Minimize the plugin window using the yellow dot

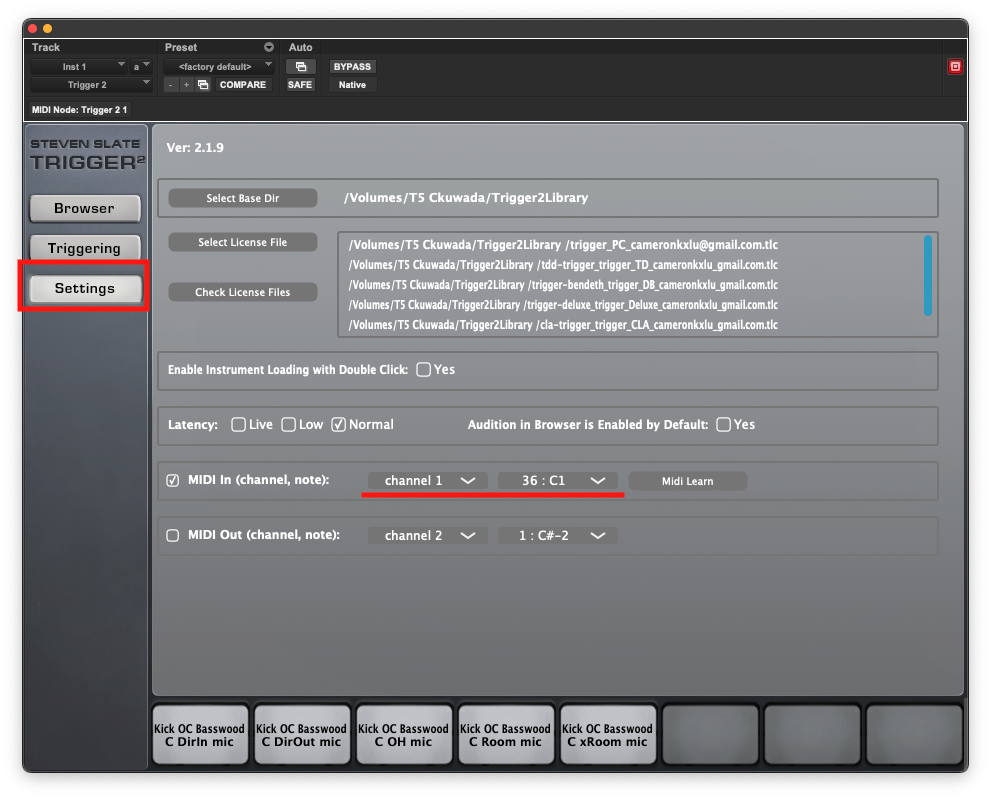[x=47, y=28]
